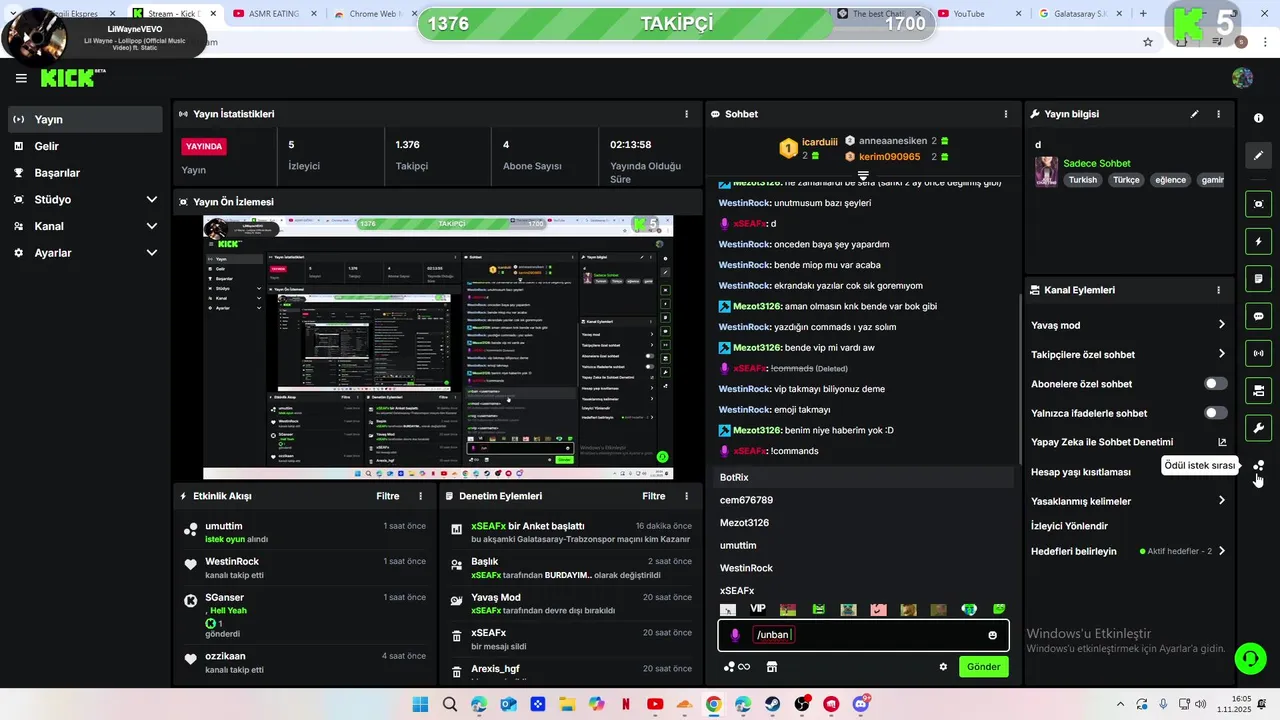The width and height of the screenshot is (1280, 720).
Task: Toggle the chat bubble panel icon in sidebar
Action: click(x=1258, y=316)
